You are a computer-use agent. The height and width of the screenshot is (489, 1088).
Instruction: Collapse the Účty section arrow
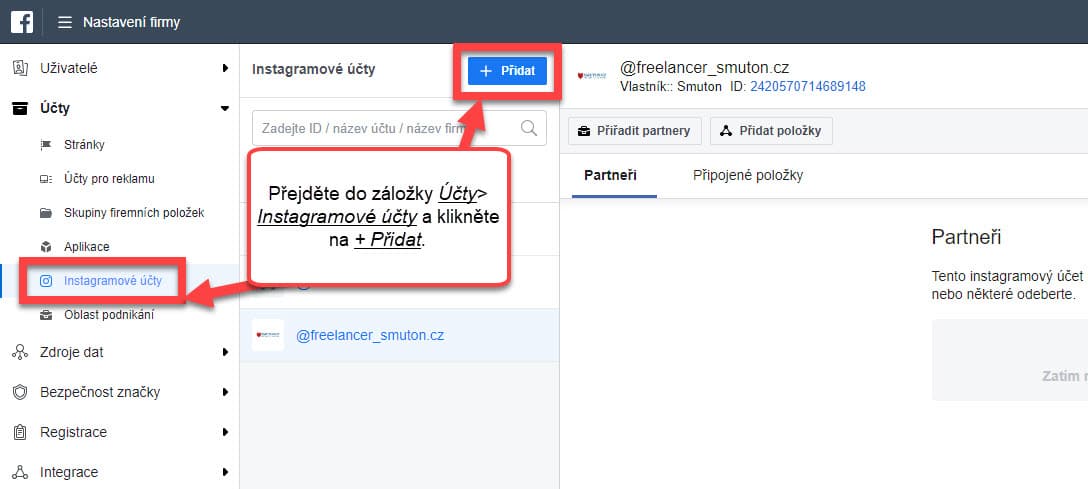(x=225, y=108)
